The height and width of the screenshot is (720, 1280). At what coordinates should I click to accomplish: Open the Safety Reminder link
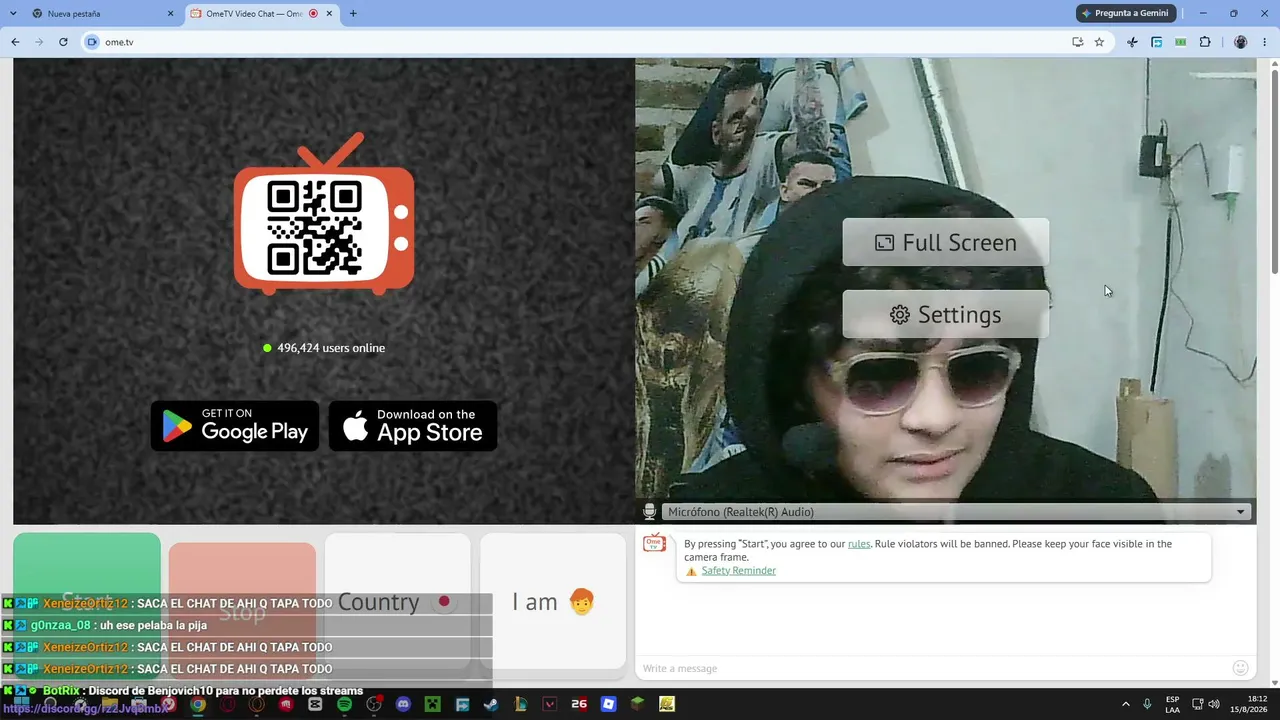(x=738, y=571)
